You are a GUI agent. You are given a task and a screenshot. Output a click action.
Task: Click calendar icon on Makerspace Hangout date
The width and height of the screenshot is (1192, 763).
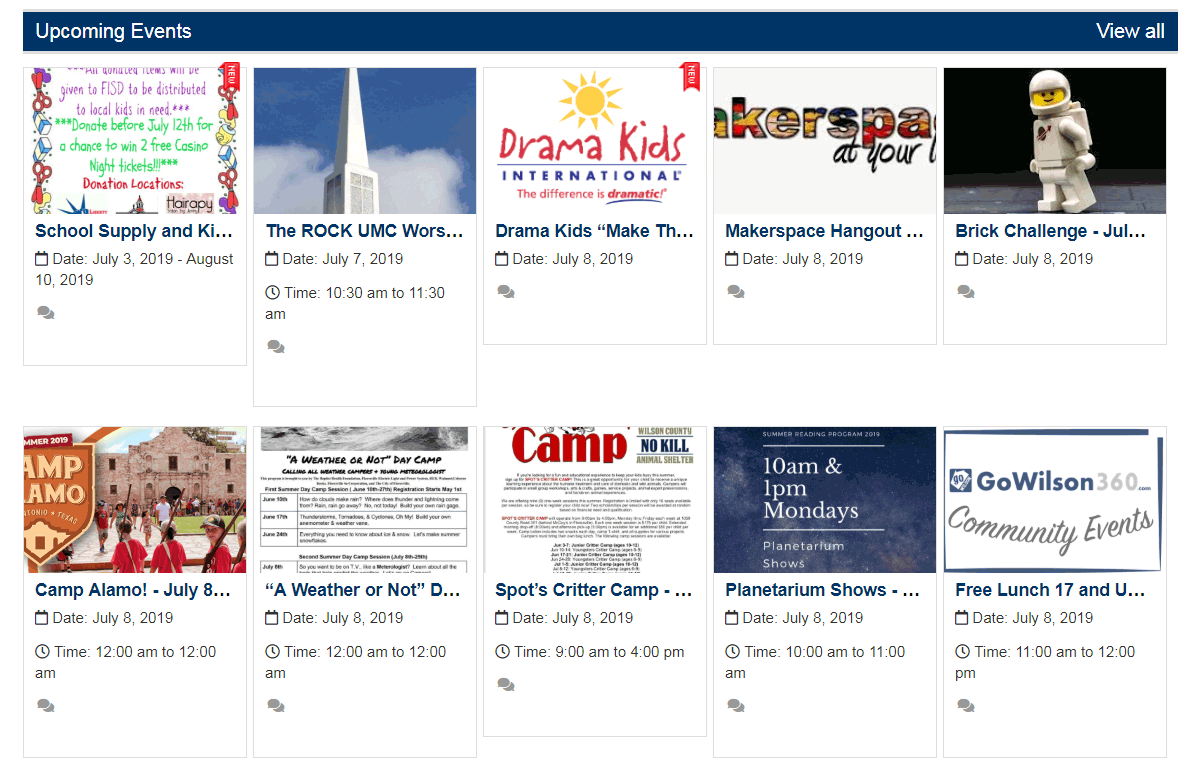pos(731,259)
